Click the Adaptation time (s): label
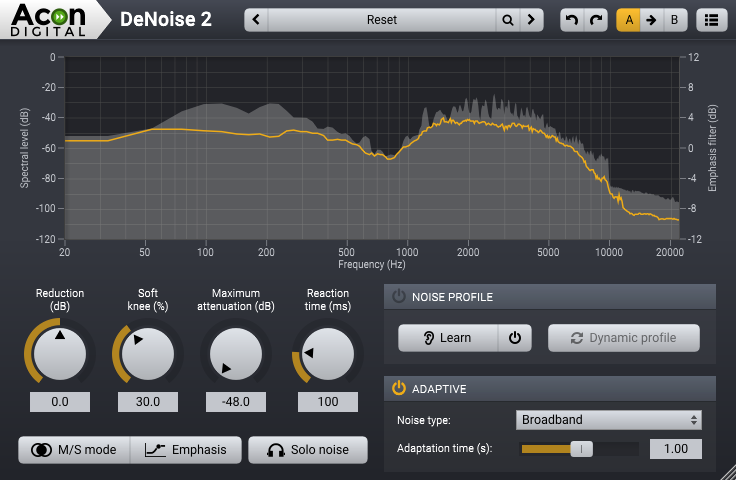Screen dimensions: 736x480 445,449
